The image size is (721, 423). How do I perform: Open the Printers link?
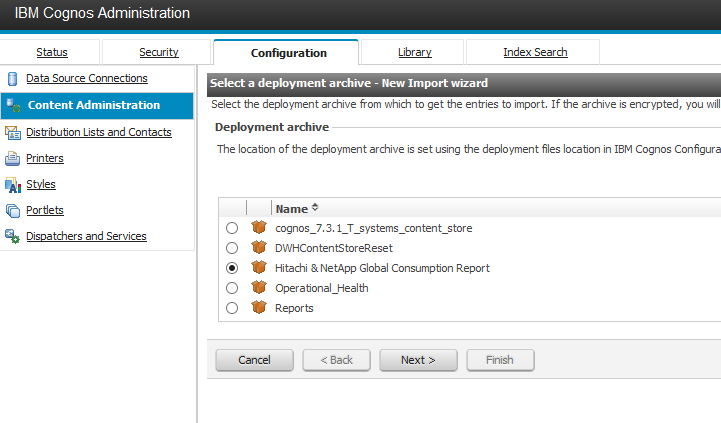coord(45,158)
